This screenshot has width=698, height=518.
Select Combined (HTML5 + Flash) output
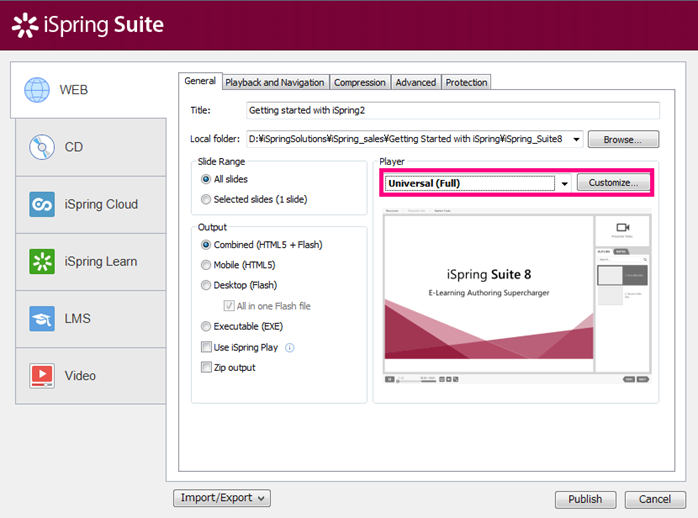click(206, 245)
